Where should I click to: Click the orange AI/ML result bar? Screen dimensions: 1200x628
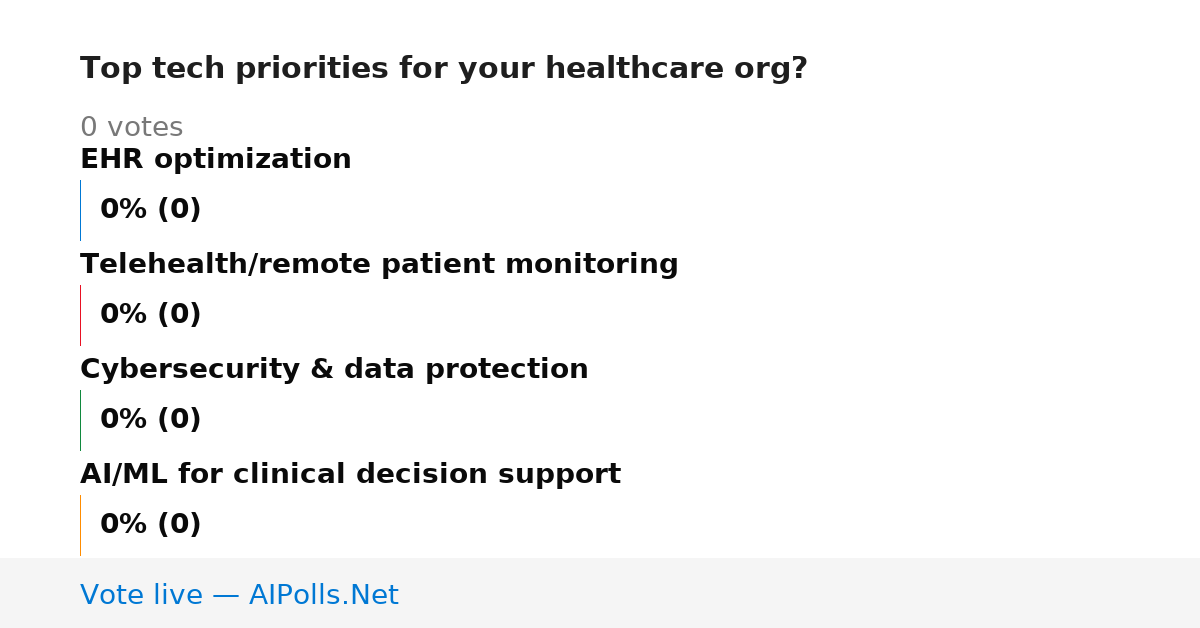pyautogui.click(x=80, y=525)
